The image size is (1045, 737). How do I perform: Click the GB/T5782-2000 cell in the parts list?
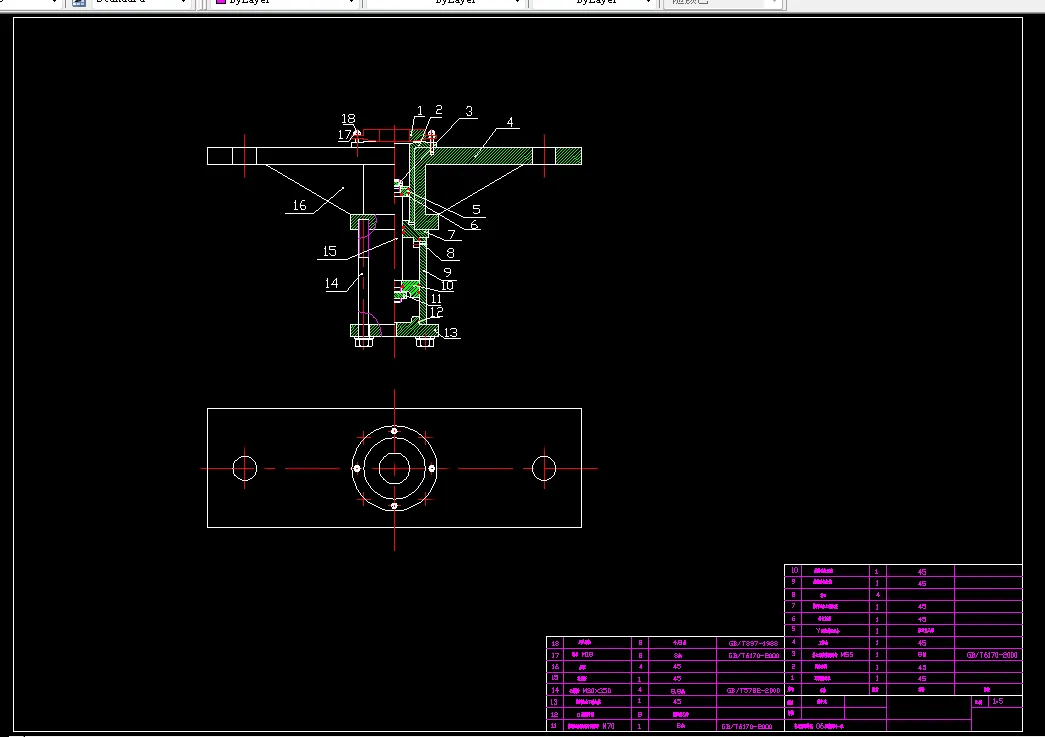(x=752, y=690)
